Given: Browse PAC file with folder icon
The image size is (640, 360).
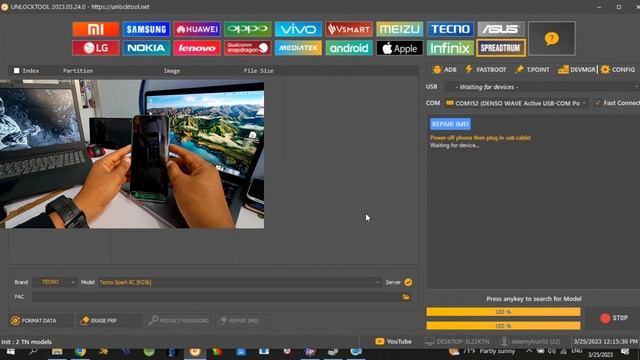Looking at the screenshot, I should tap(406, 297).
